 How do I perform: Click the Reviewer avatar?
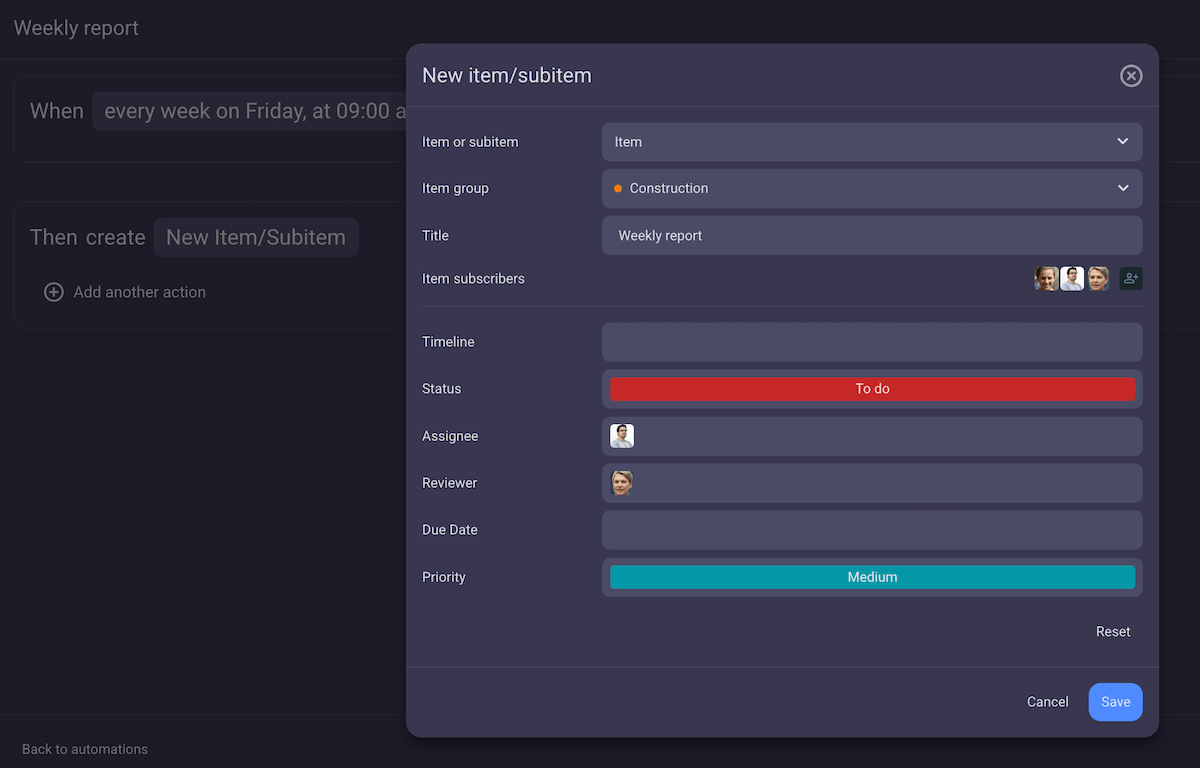pyautogui.click(x=622, y=483)
